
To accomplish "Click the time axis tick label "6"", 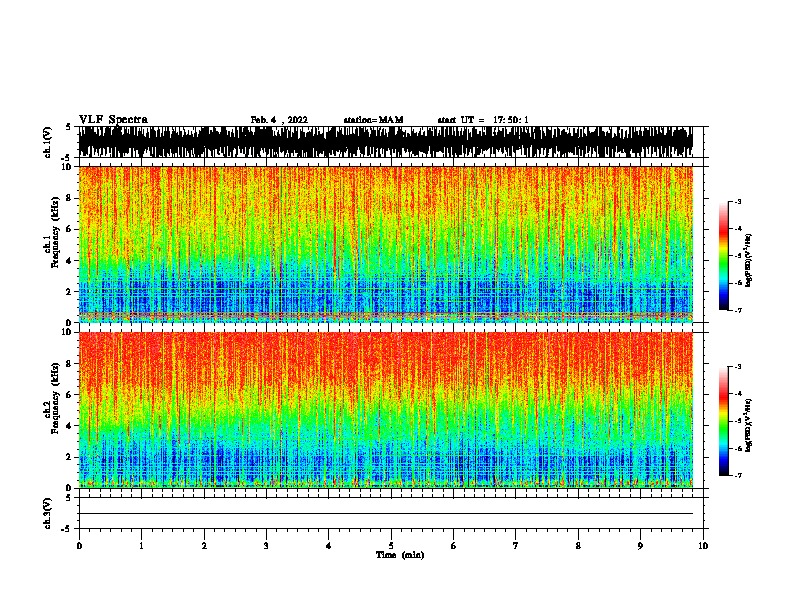I will pyautogui.click(x=454, y=546).
